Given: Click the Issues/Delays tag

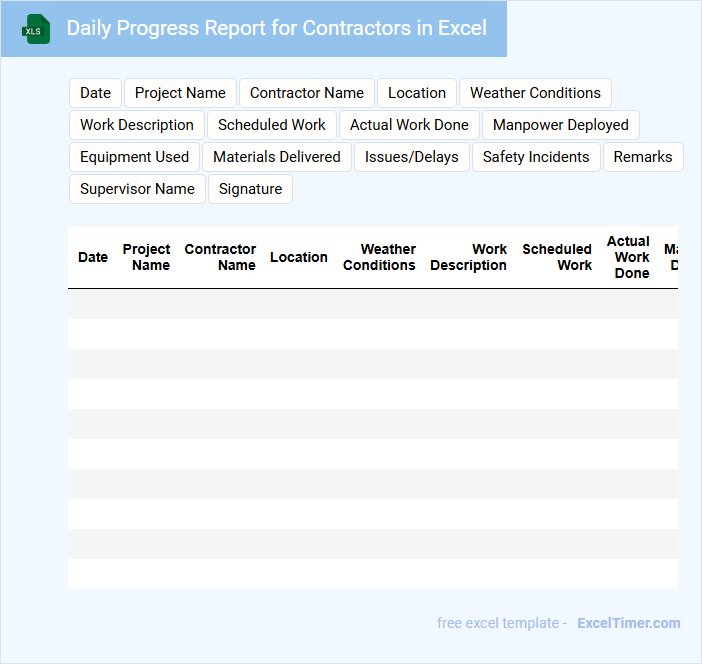Looking at the screenshot, I should [411, 157].
